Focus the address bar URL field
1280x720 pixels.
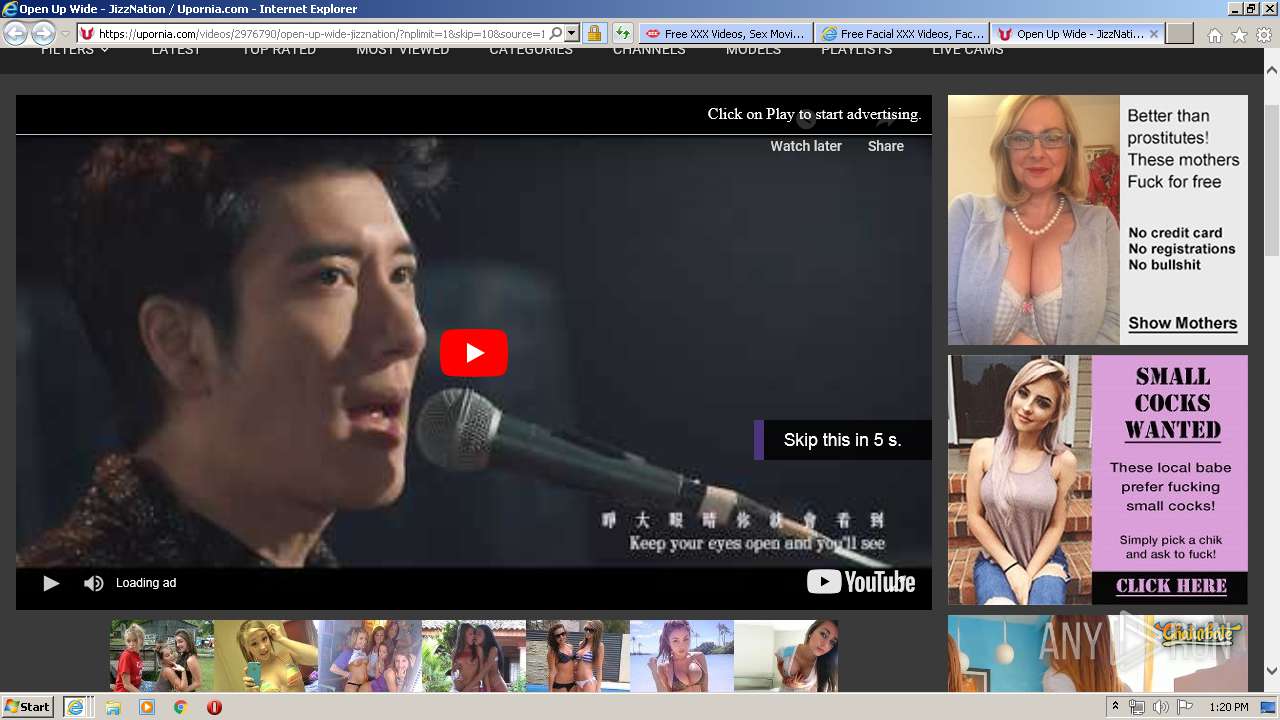tap(322, 33)
